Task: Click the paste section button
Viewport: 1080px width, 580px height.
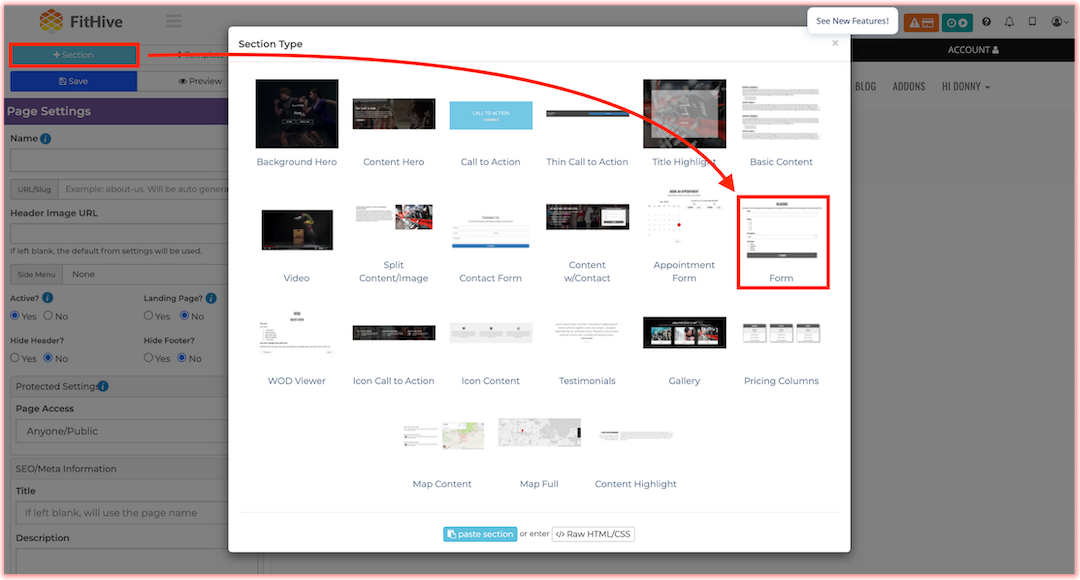Action: (480, 534)
